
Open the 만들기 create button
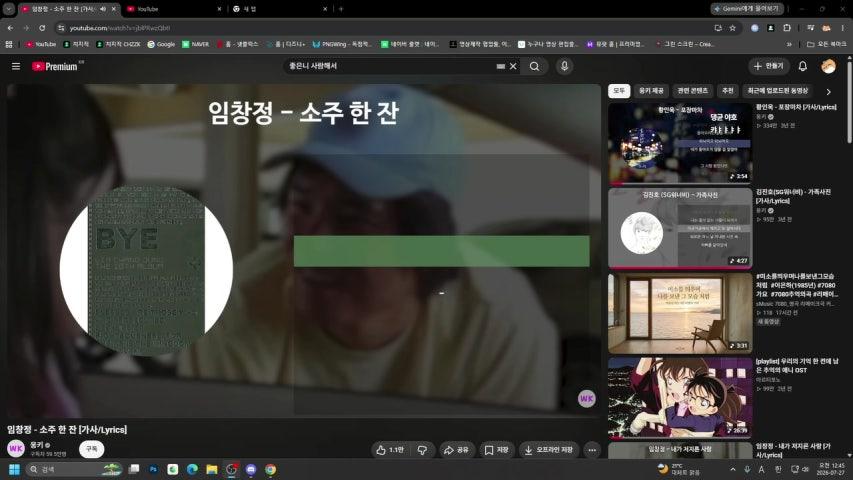click(769, 66)
